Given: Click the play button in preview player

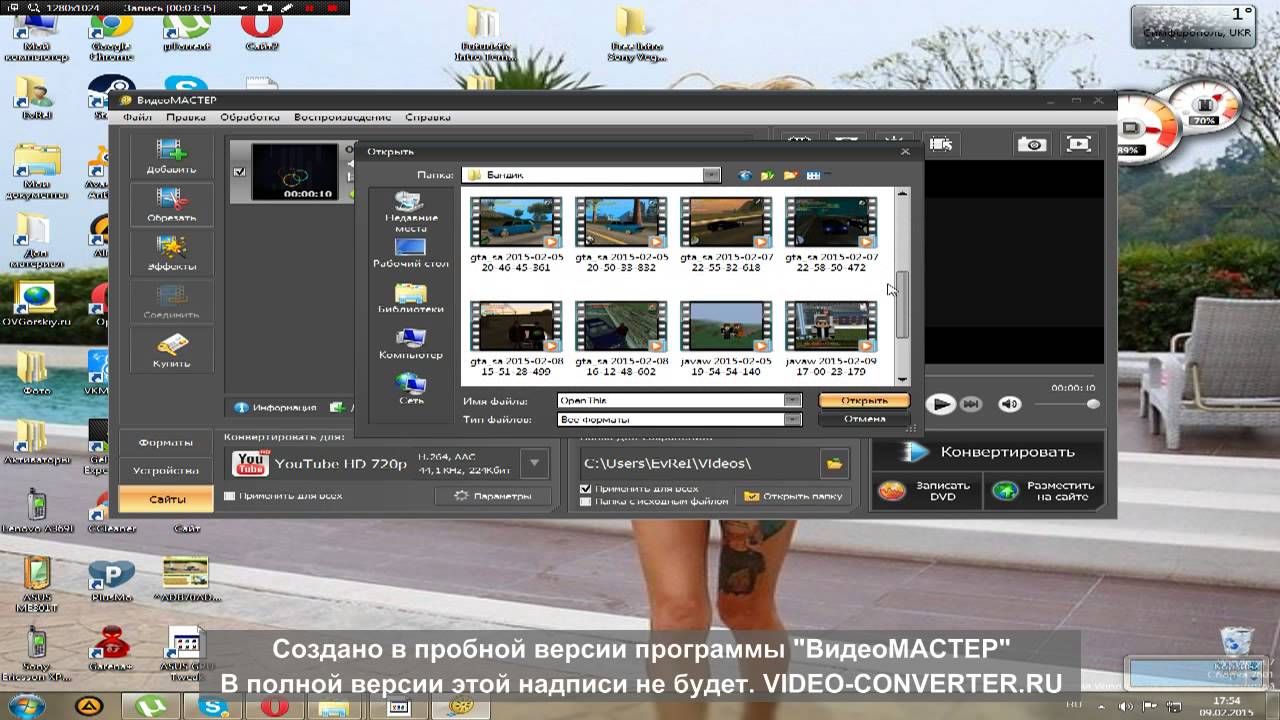Looking at the screenshot, I should pyautogui.click(x=940, y=404).
